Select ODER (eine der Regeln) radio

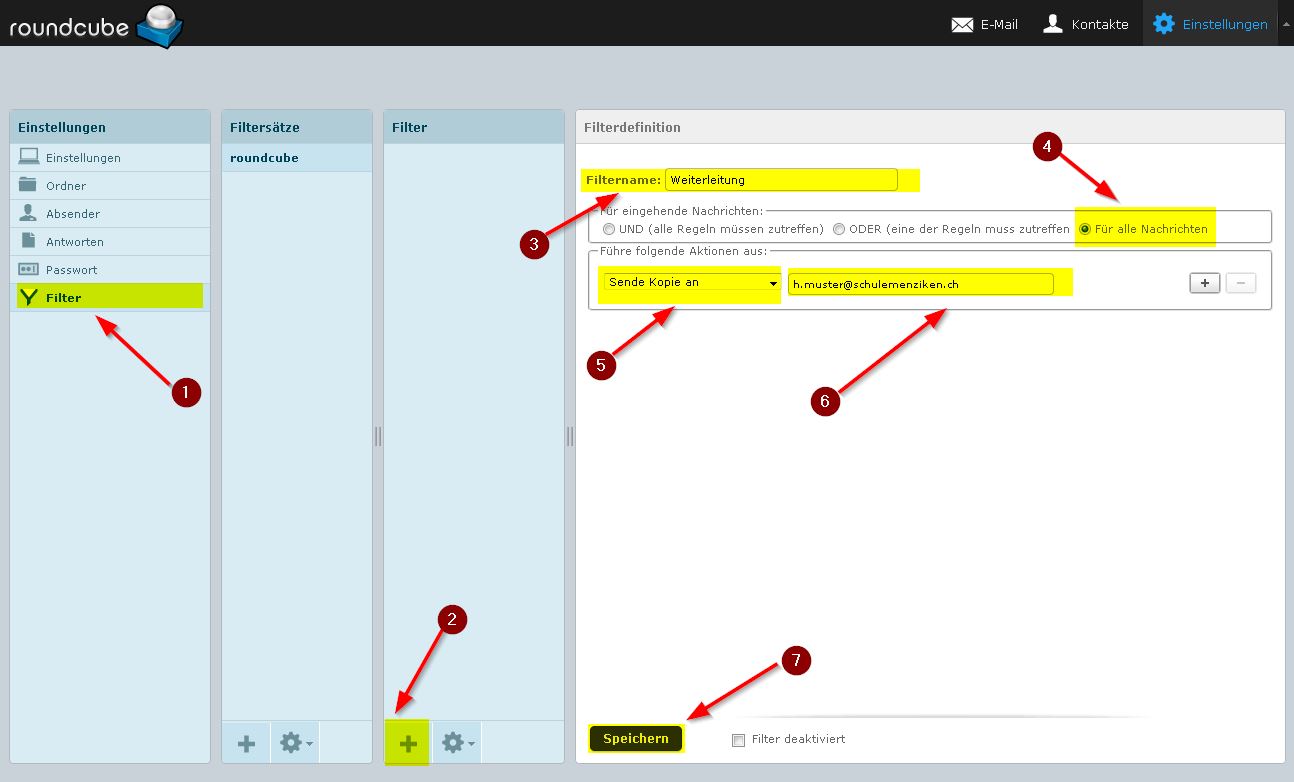click(839, 229)
